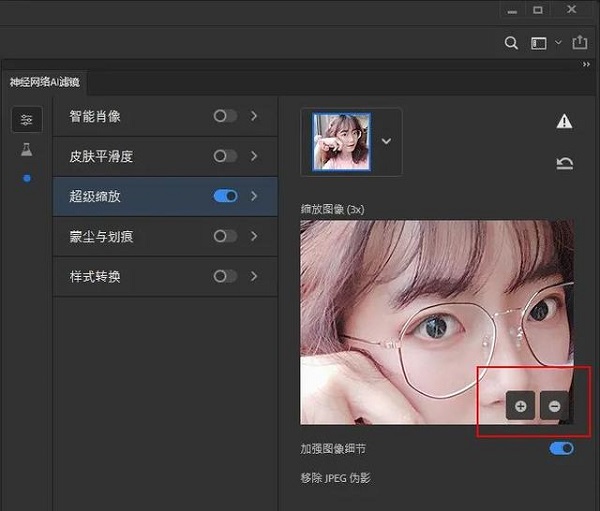
Task: Enable the 样式转换 filter toggle
Action: pos(225,276)
